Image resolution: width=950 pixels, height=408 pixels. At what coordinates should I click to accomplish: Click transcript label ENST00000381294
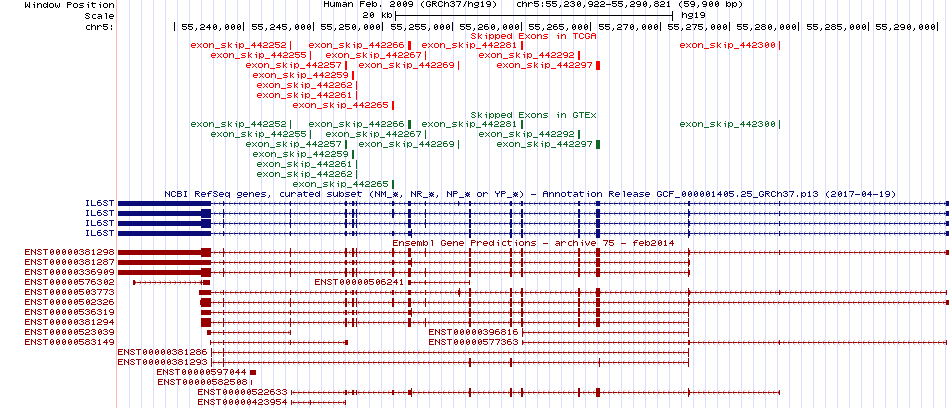pyautogui.click(x=70, y=322)
